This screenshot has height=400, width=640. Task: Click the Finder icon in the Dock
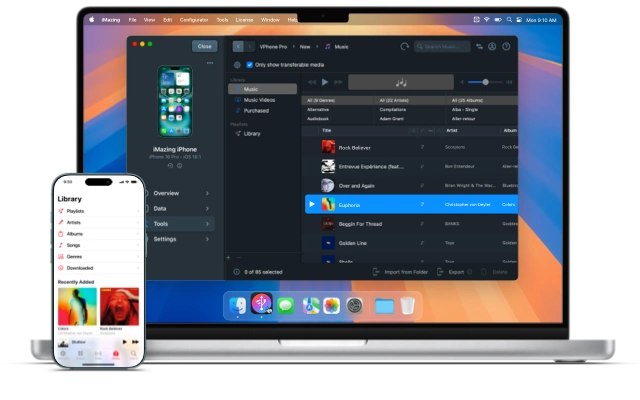click(x=238, y=305)
